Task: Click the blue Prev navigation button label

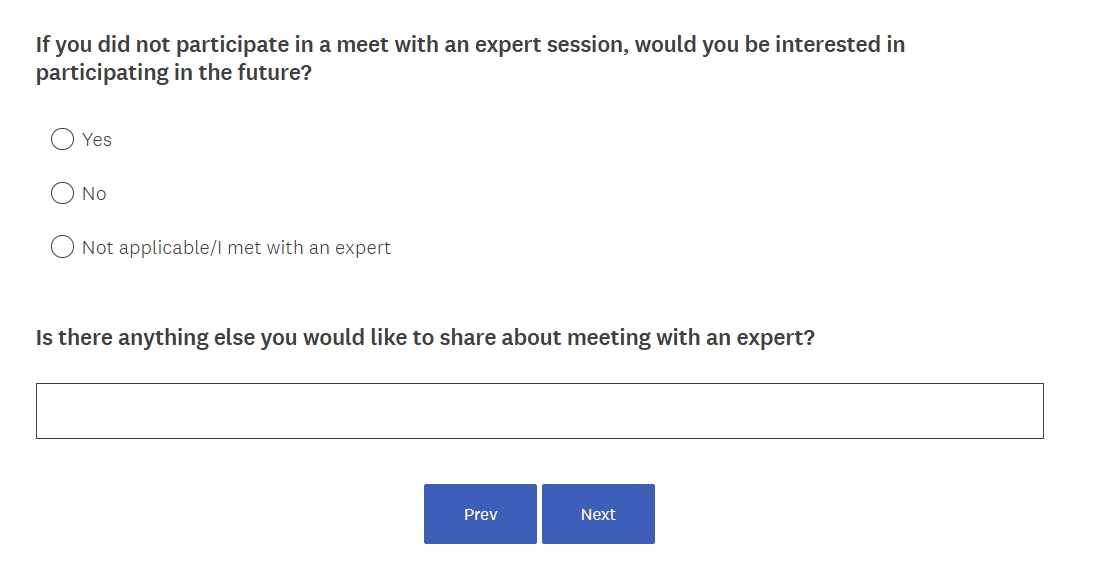Action: pyautogui.click(x=480, y=514)
